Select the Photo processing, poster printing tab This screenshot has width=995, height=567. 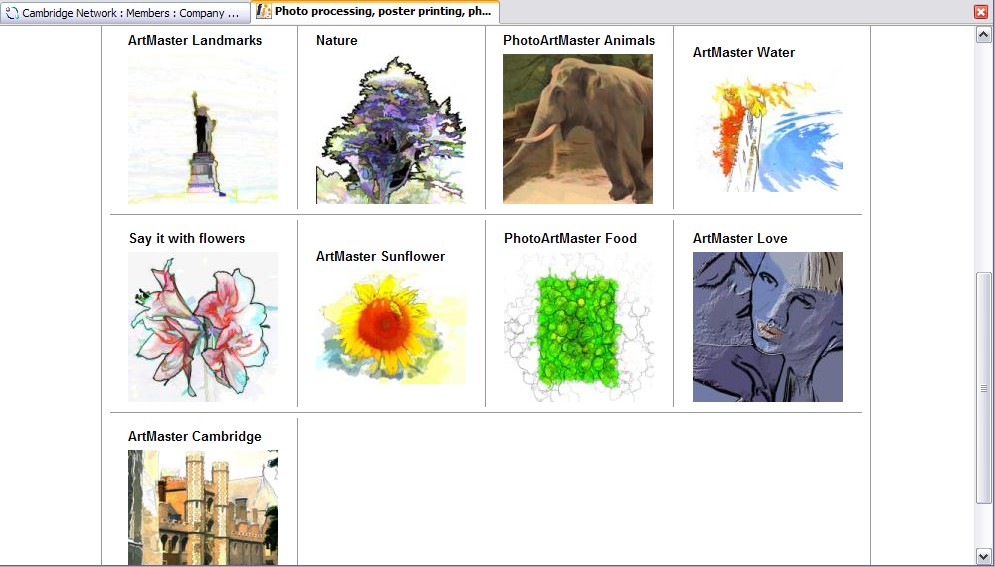[375, 11]
